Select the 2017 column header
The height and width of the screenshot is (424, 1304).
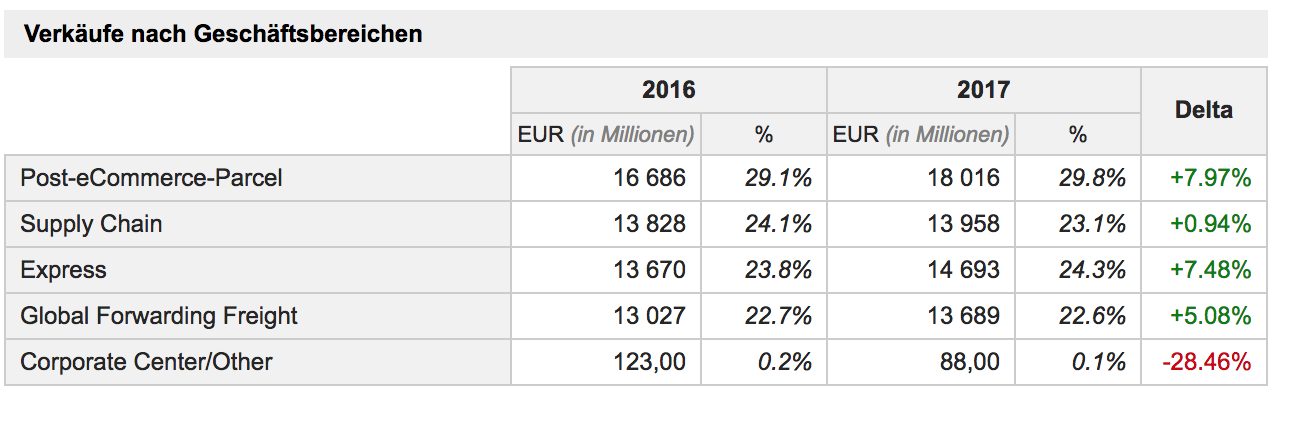[983, 90]
